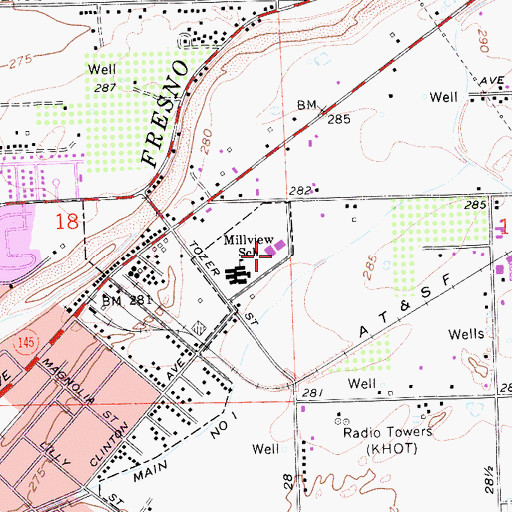Click the 281 elevation label at rail junction

312,393
